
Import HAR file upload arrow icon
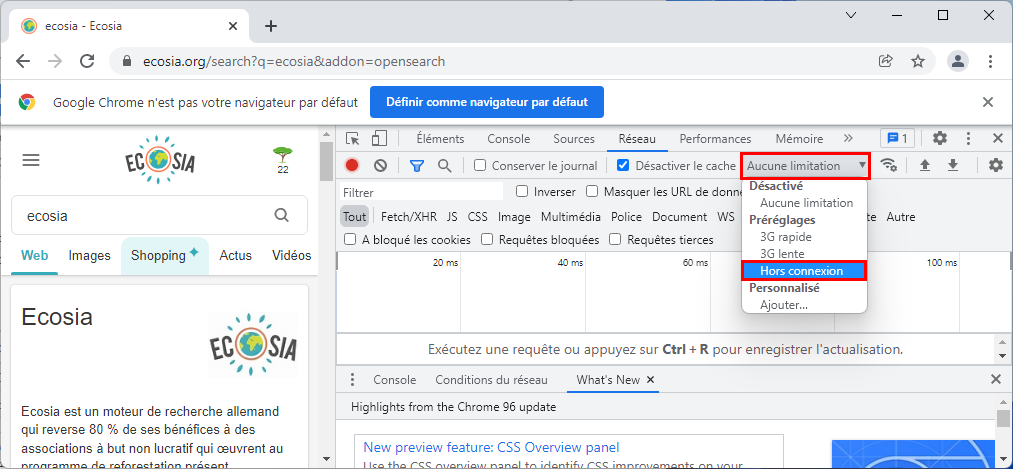pyautogui.click(x=925, y=166)
